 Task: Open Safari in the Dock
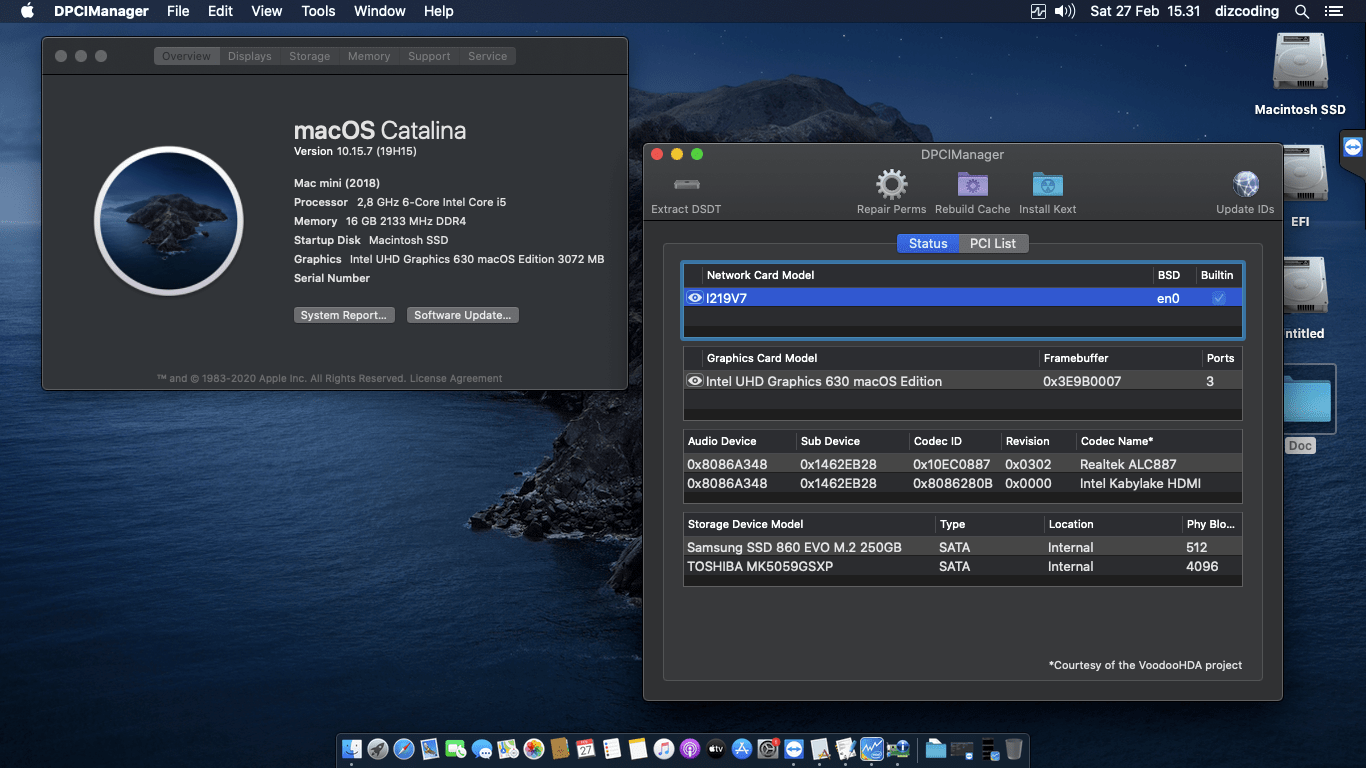404,749
